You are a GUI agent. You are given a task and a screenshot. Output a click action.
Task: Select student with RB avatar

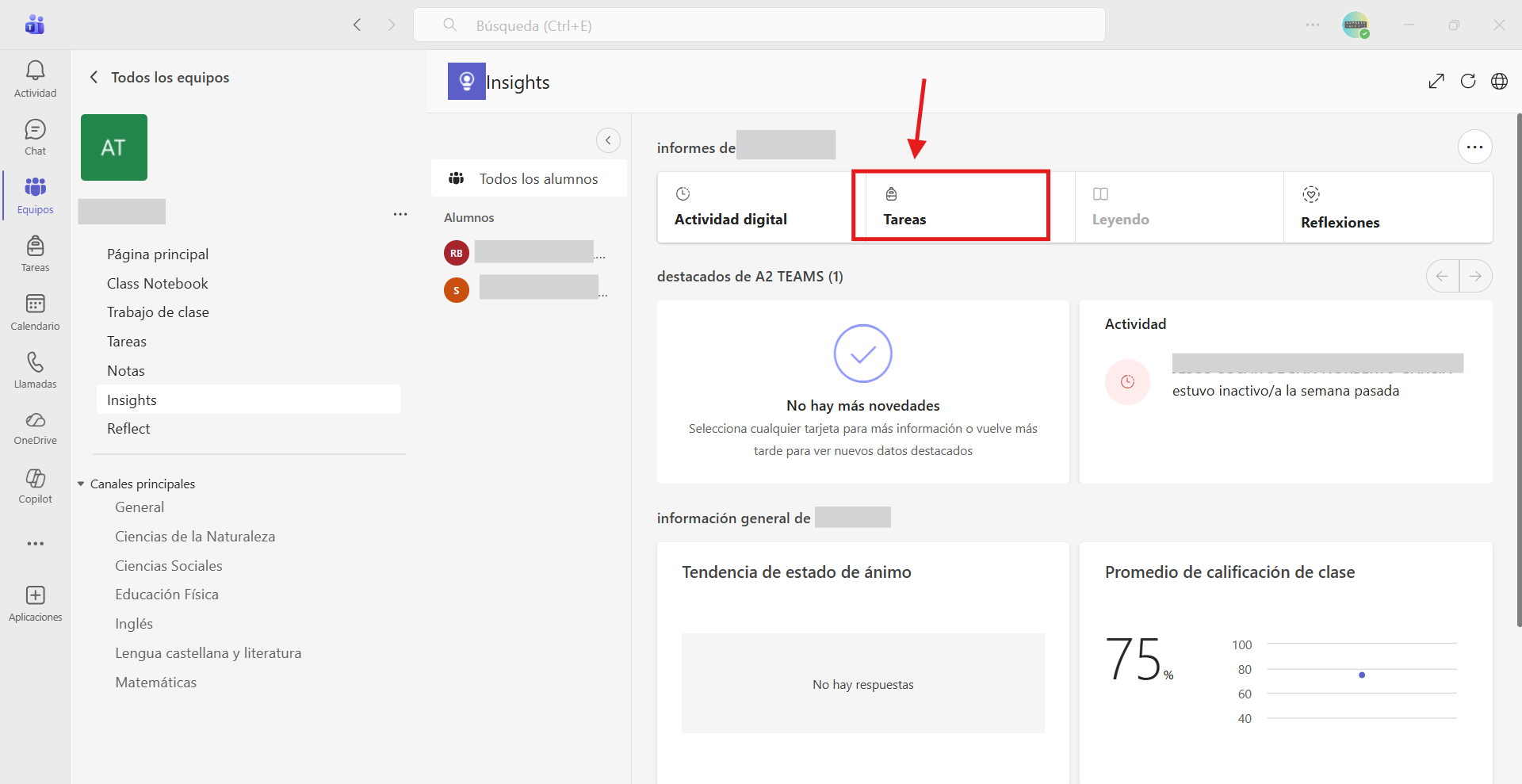coord(457,253)
